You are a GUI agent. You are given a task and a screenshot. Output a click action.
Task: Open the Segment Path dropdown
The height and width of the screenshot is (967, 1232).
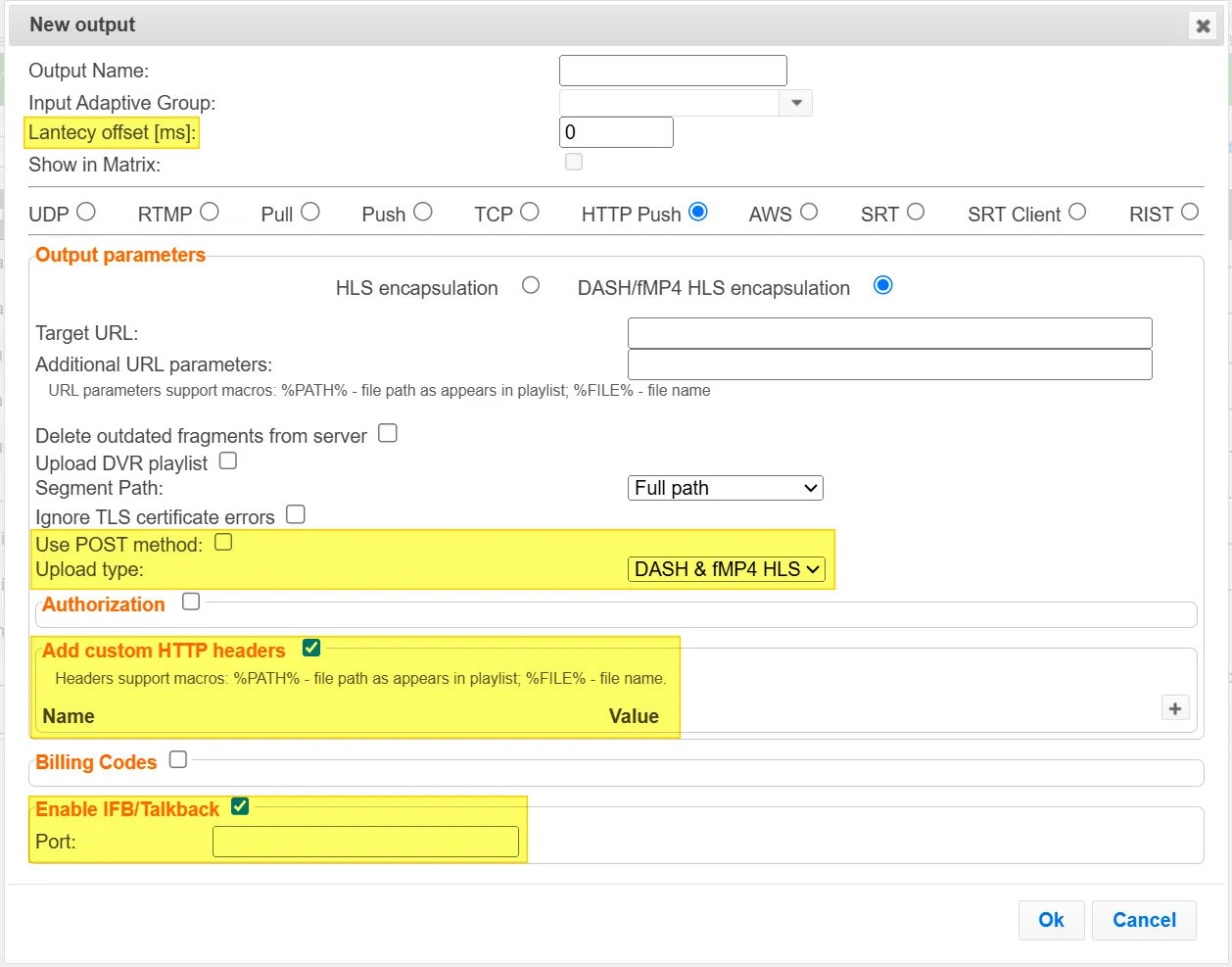pos(726,488)
